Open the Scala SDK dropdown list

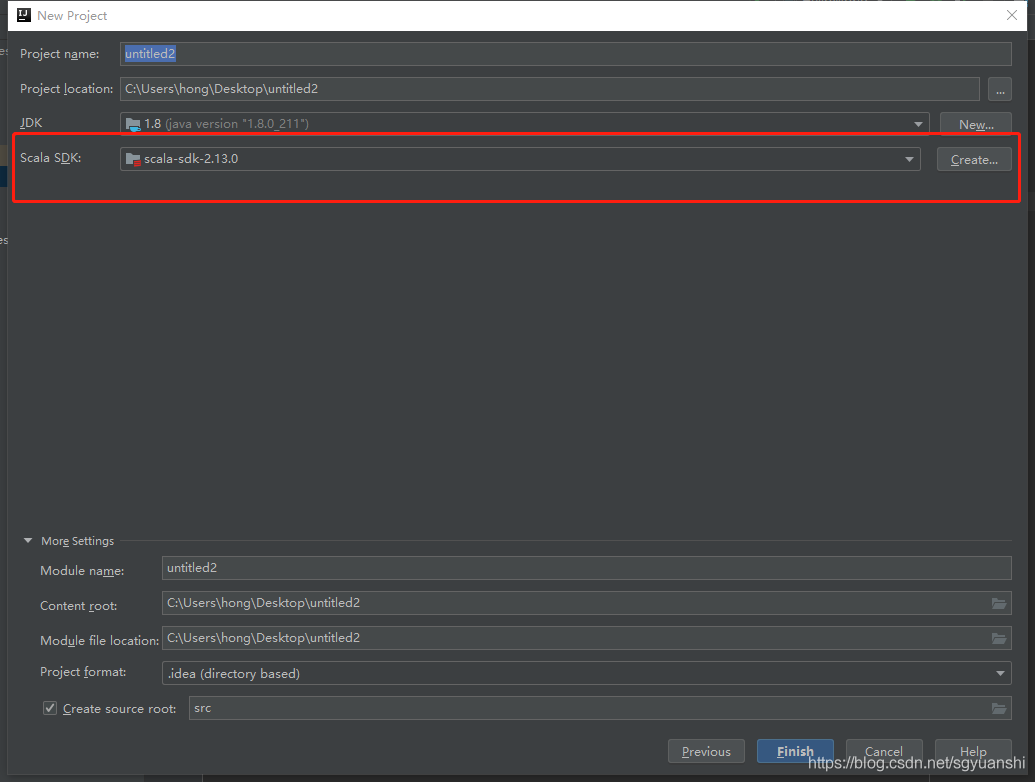909,159
